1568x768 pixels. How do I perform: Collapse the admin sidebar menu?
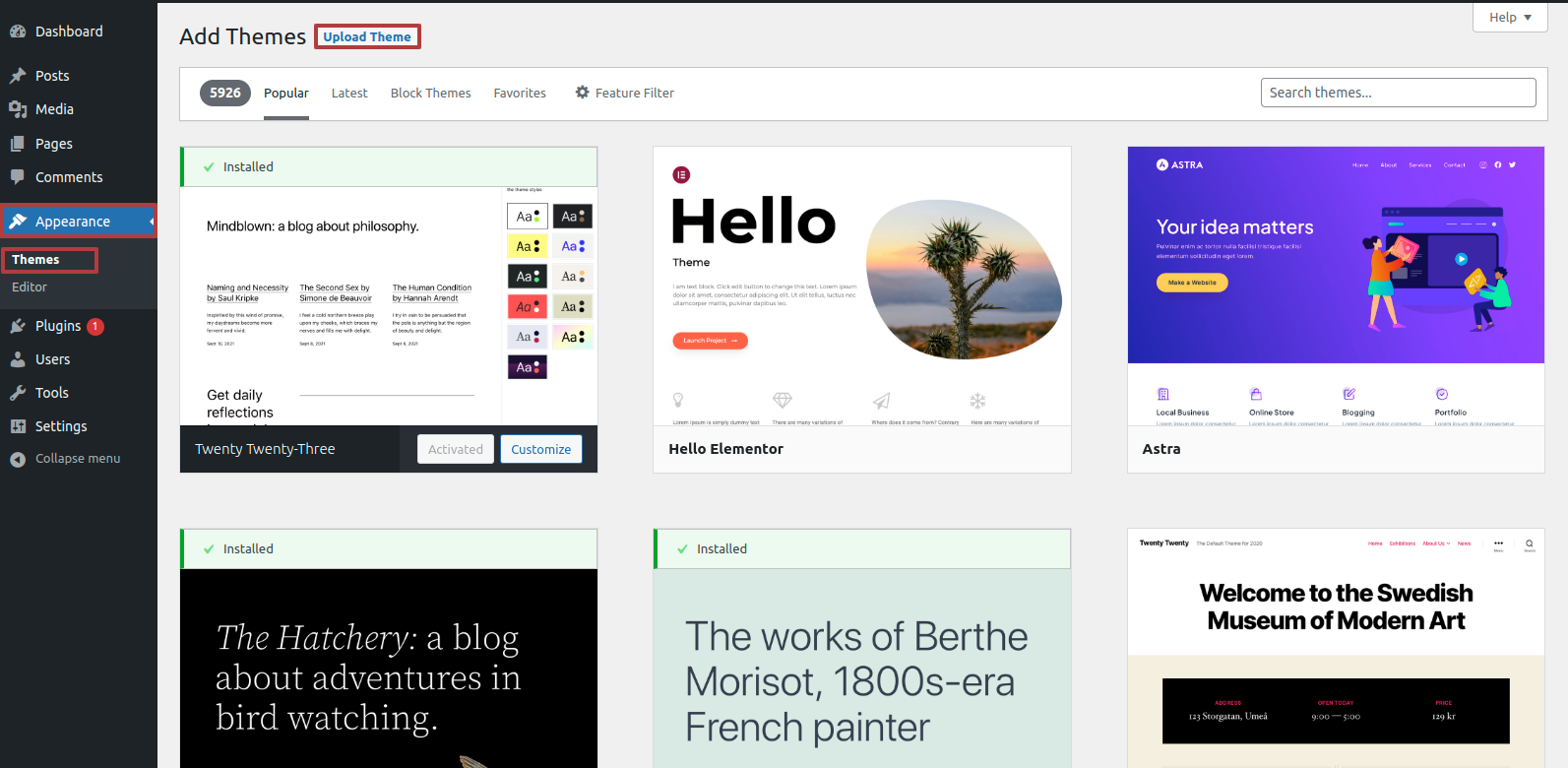click(66, 459)
